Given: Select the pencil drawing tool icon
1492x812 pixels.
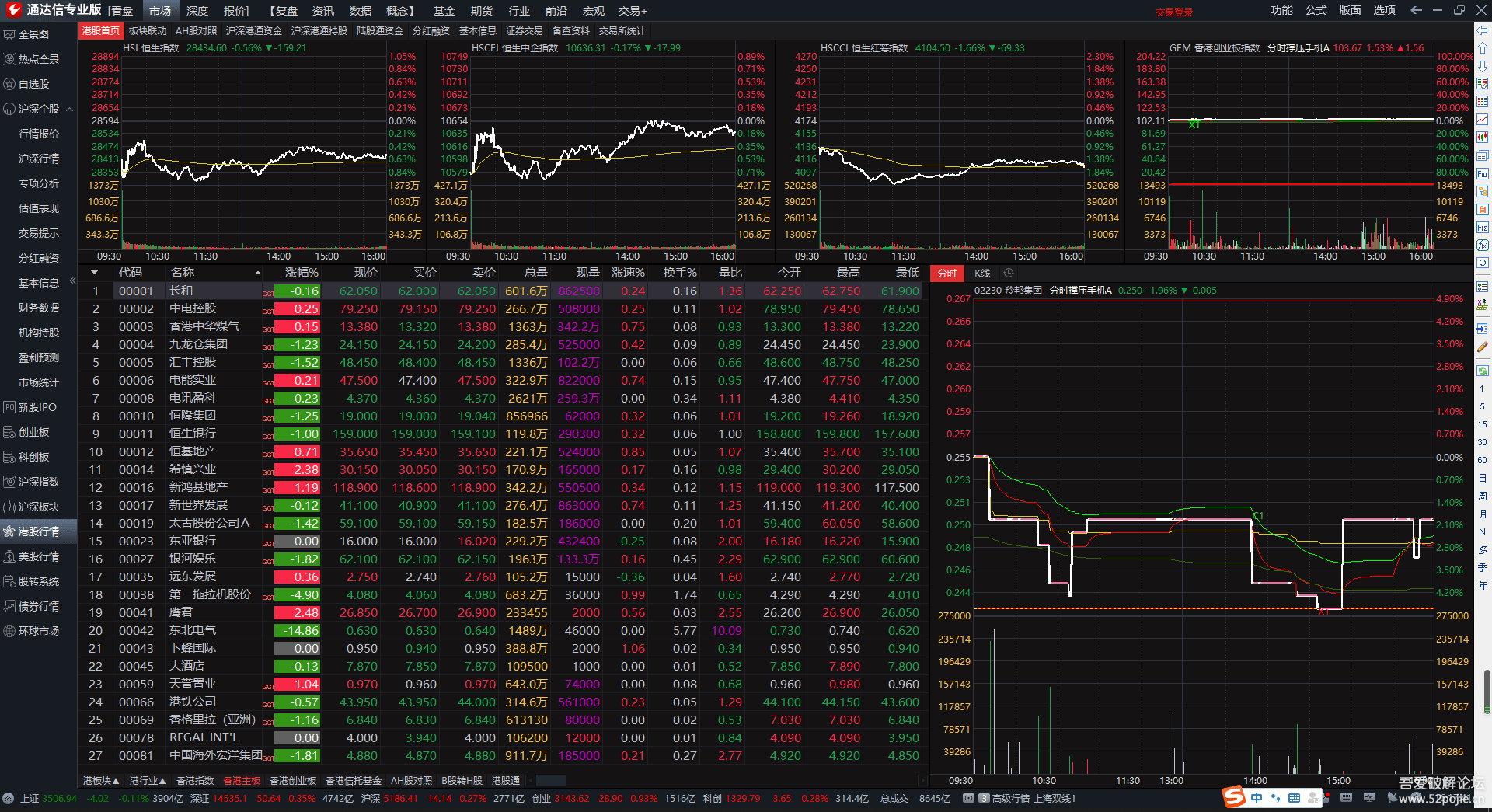Looking at the screenshot, I should tap(1483, 347).
